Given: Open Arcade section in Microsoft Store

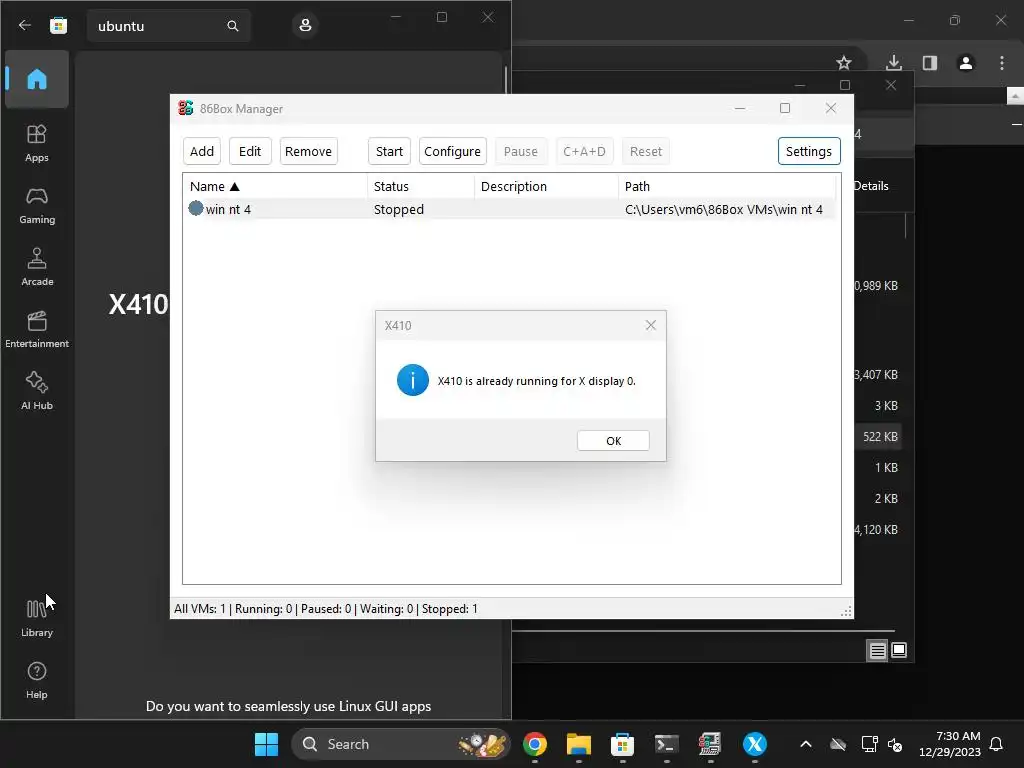Looking at the screenshot, I should [x=37, y=267].
